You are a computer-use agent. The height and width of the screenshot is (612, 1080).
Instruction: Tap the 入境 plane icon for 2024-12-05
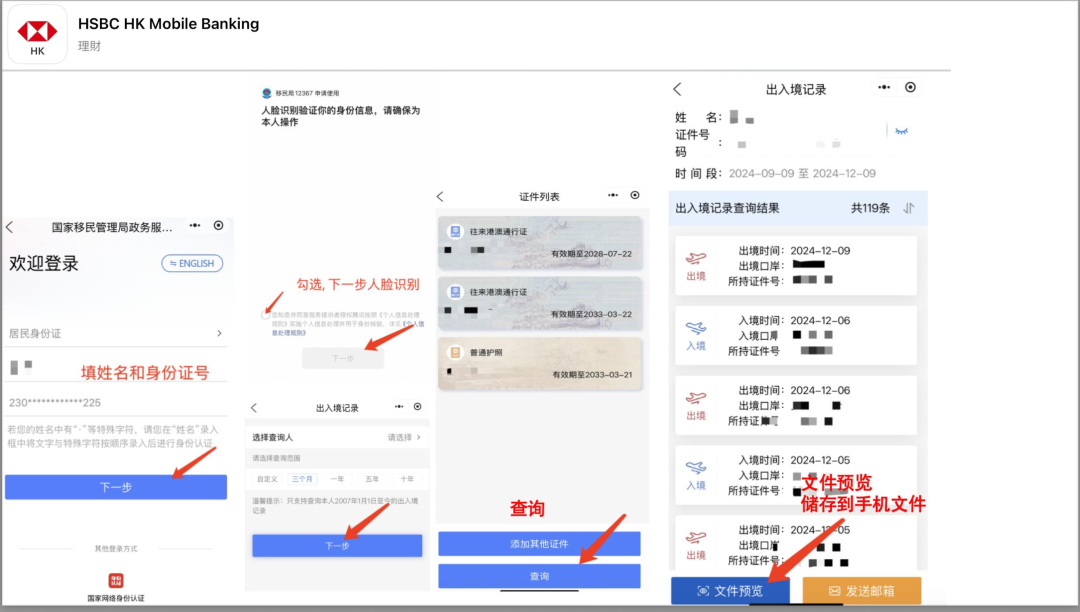coord(696,469)
